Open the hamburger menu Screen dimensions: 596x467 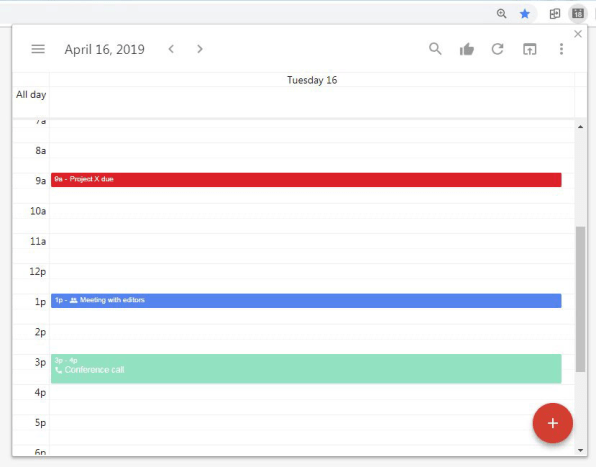[38, 49]
